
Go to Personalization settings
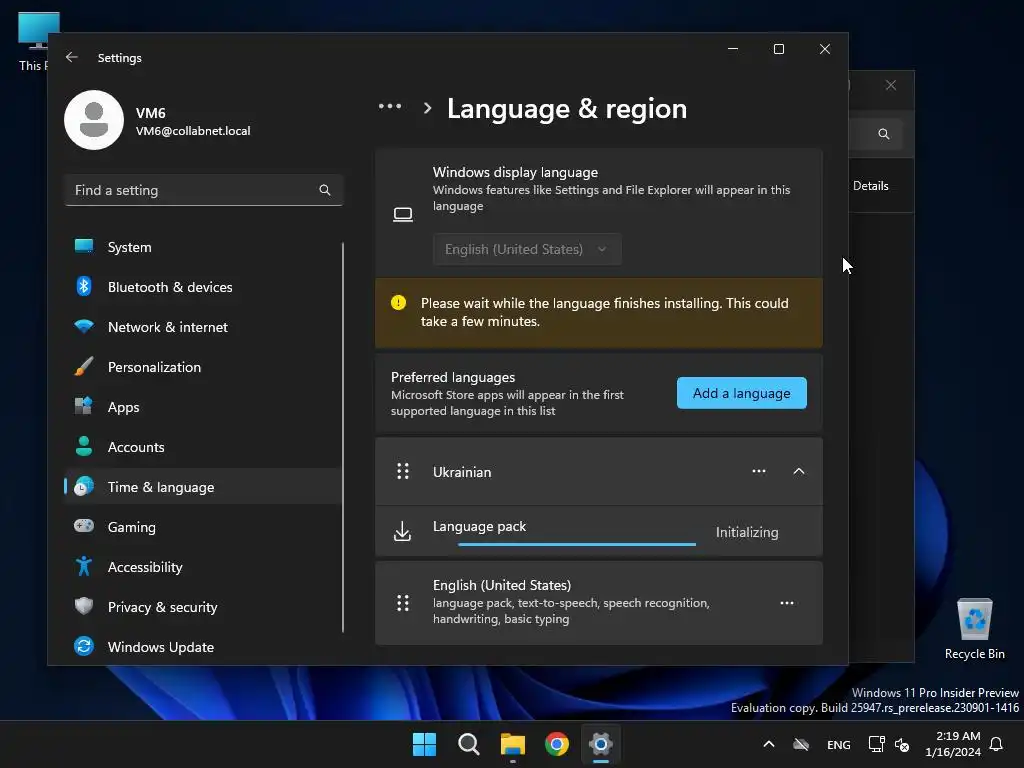tap(203, 367)
